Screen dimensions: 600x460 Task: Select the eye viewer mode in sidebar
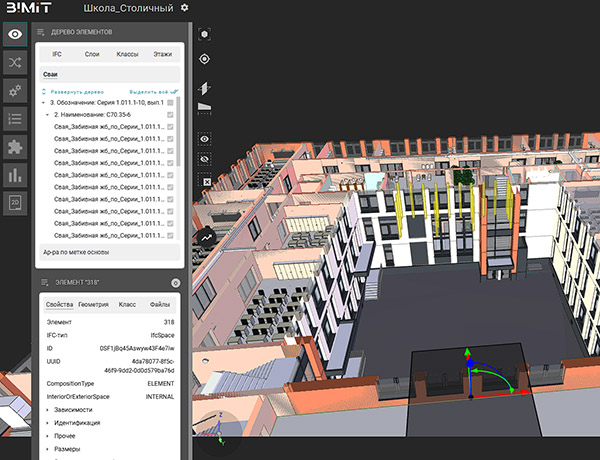point(16,34)
